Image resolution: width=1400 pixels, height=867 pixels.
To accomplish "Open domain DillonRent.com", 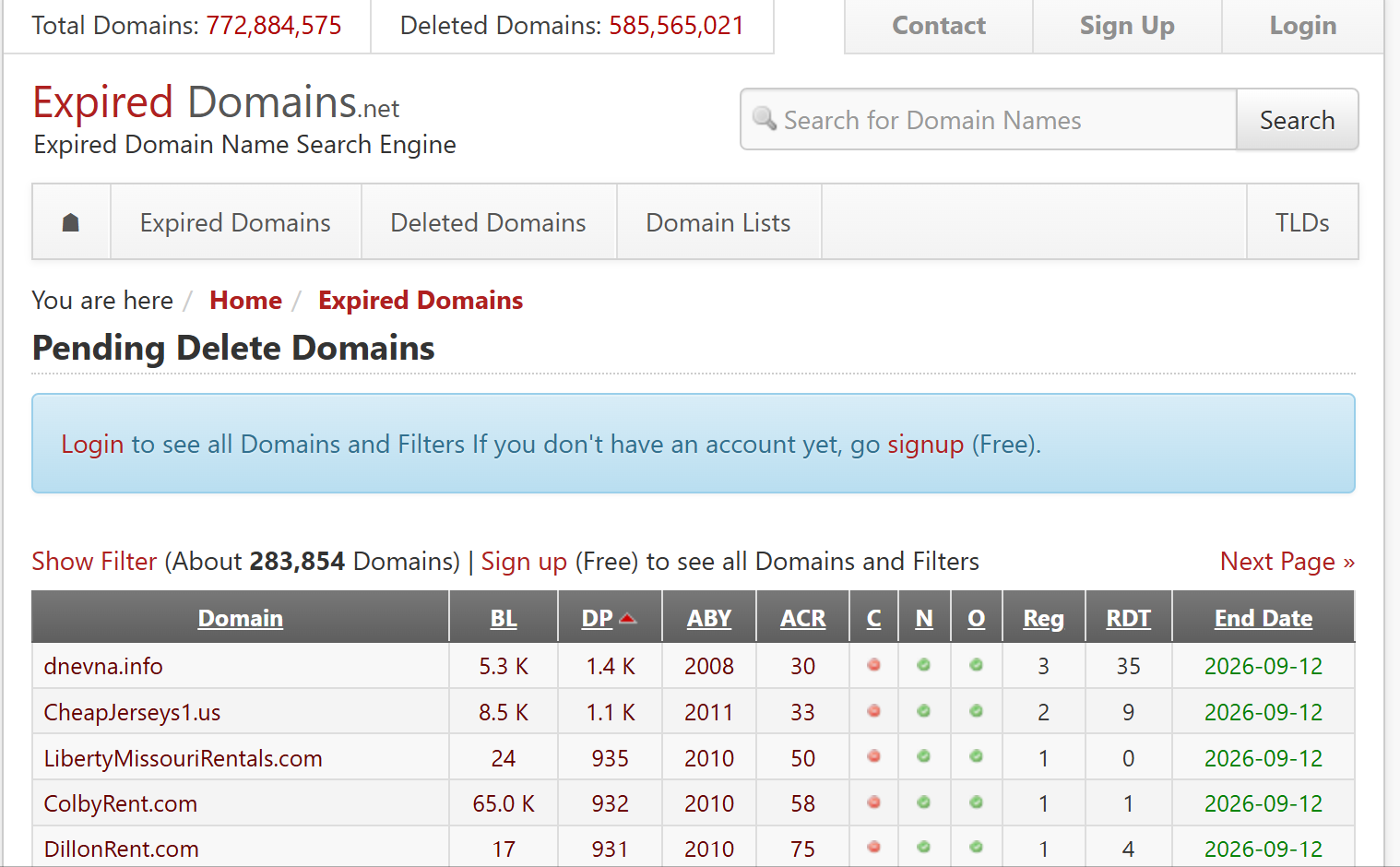I will 122,849.
